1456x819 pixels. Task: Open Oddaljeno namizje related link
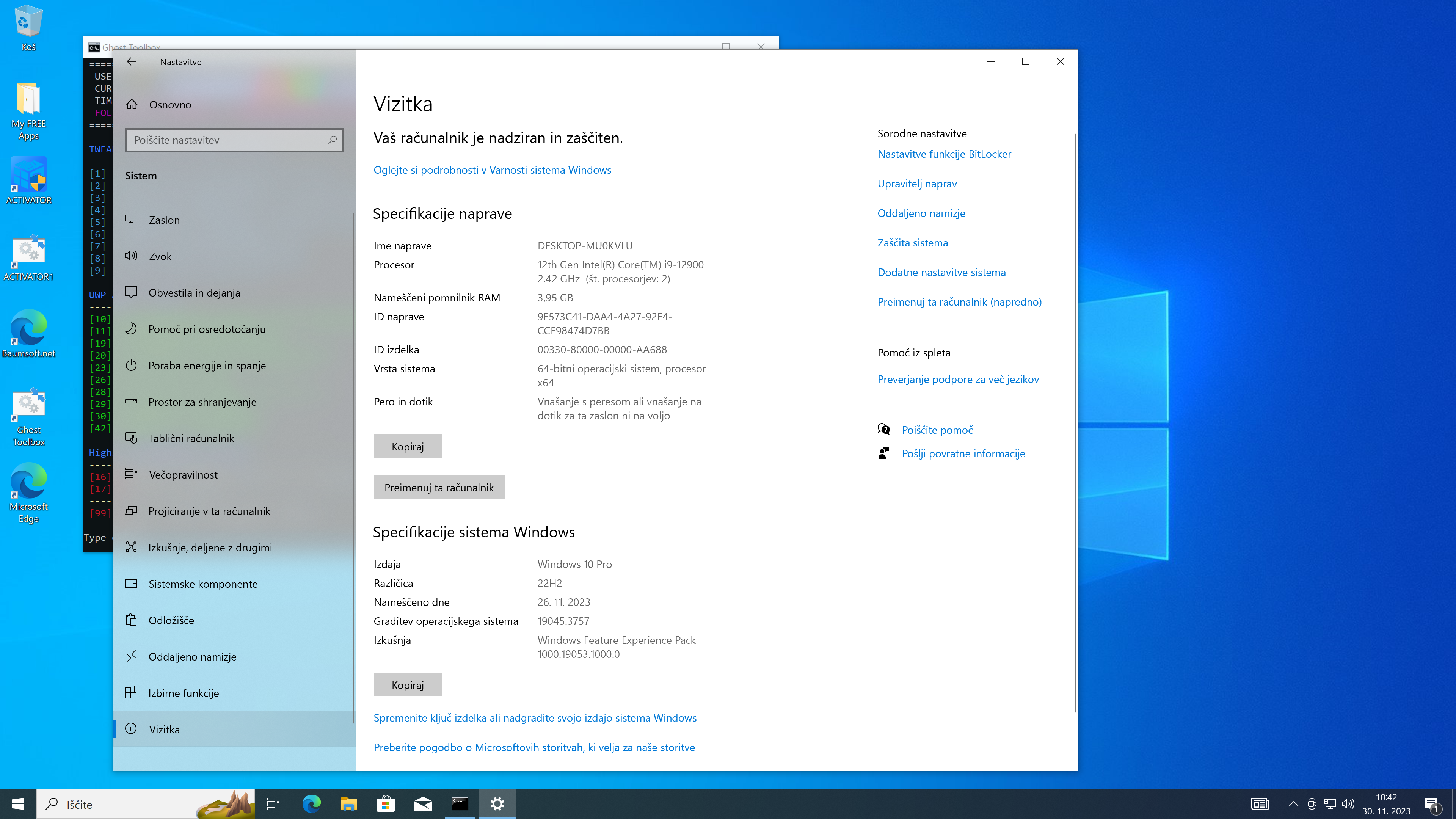click(921, 213)
